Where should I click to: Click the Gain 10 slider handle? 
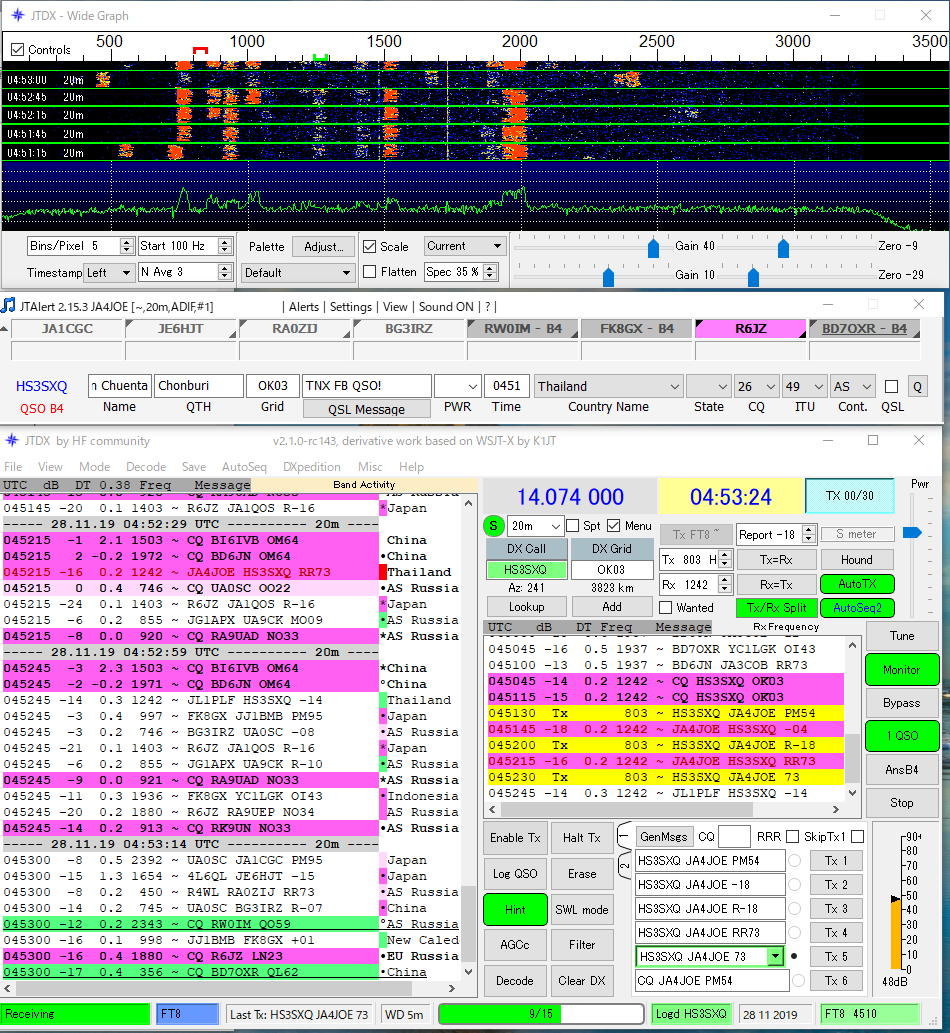[609, 277]
